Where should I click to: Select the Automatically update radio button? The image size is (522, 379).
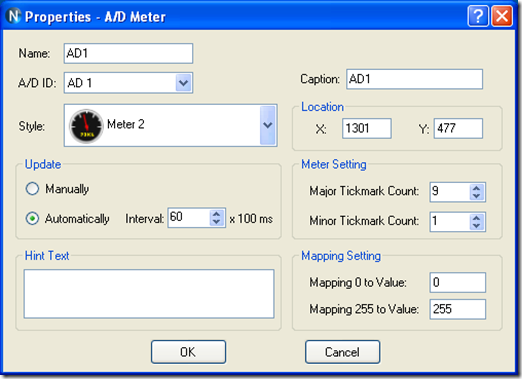32,219
